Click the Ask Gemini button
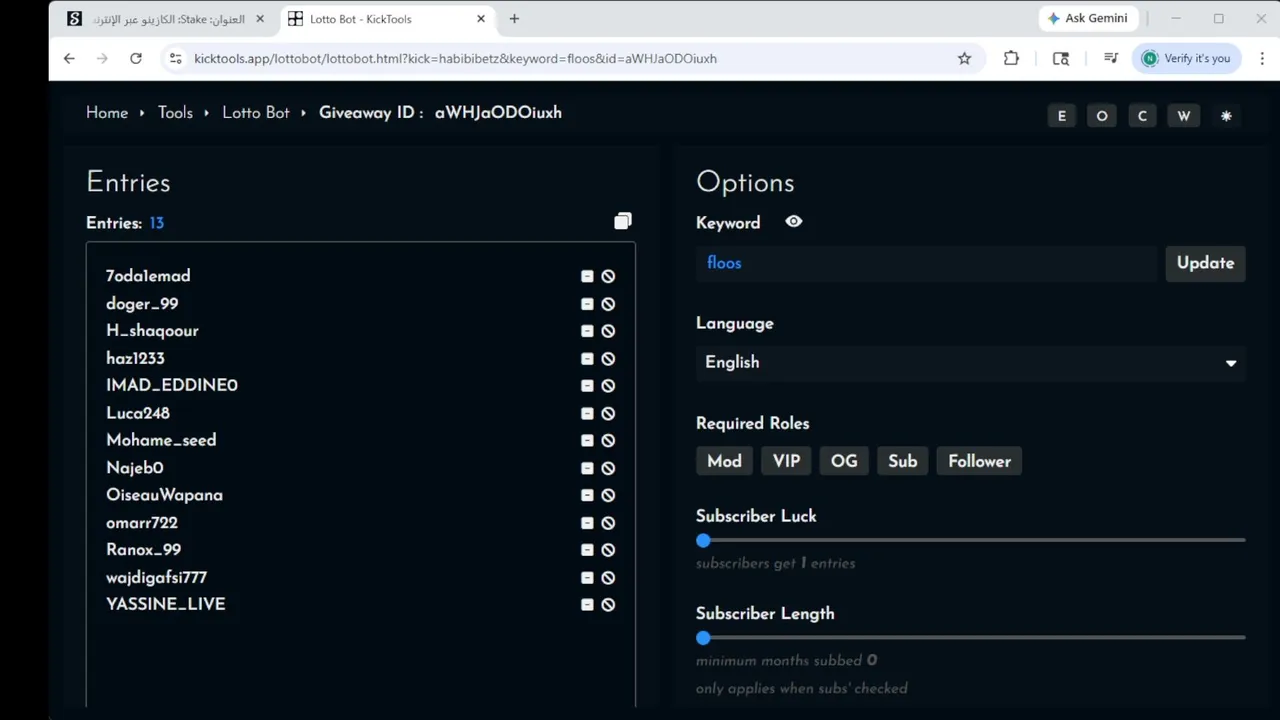The height and width of the screenshot is (720, 1280). pyautogui.click(x=1087, y=19)
